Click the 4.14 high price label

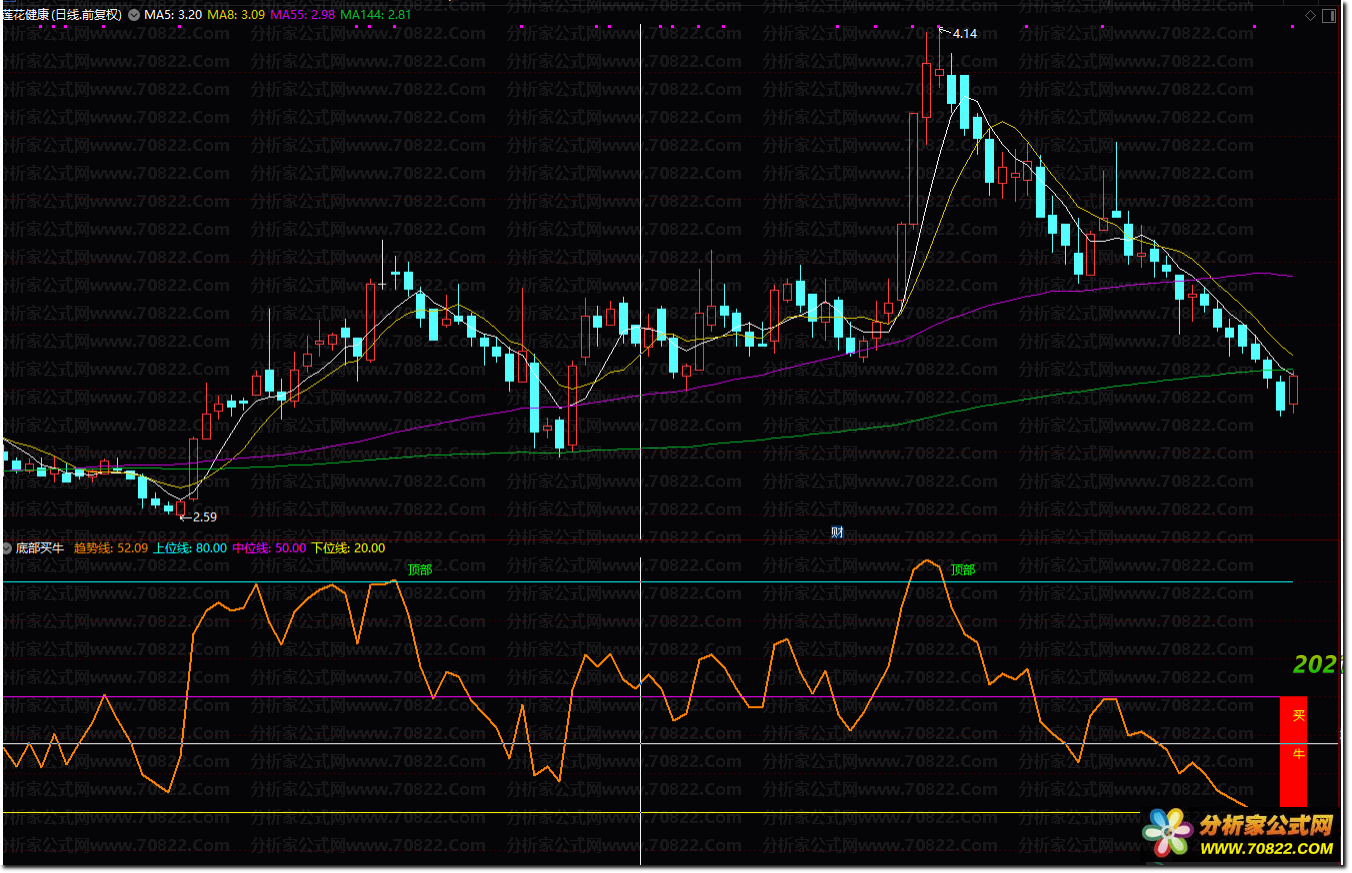click(965, 34)
